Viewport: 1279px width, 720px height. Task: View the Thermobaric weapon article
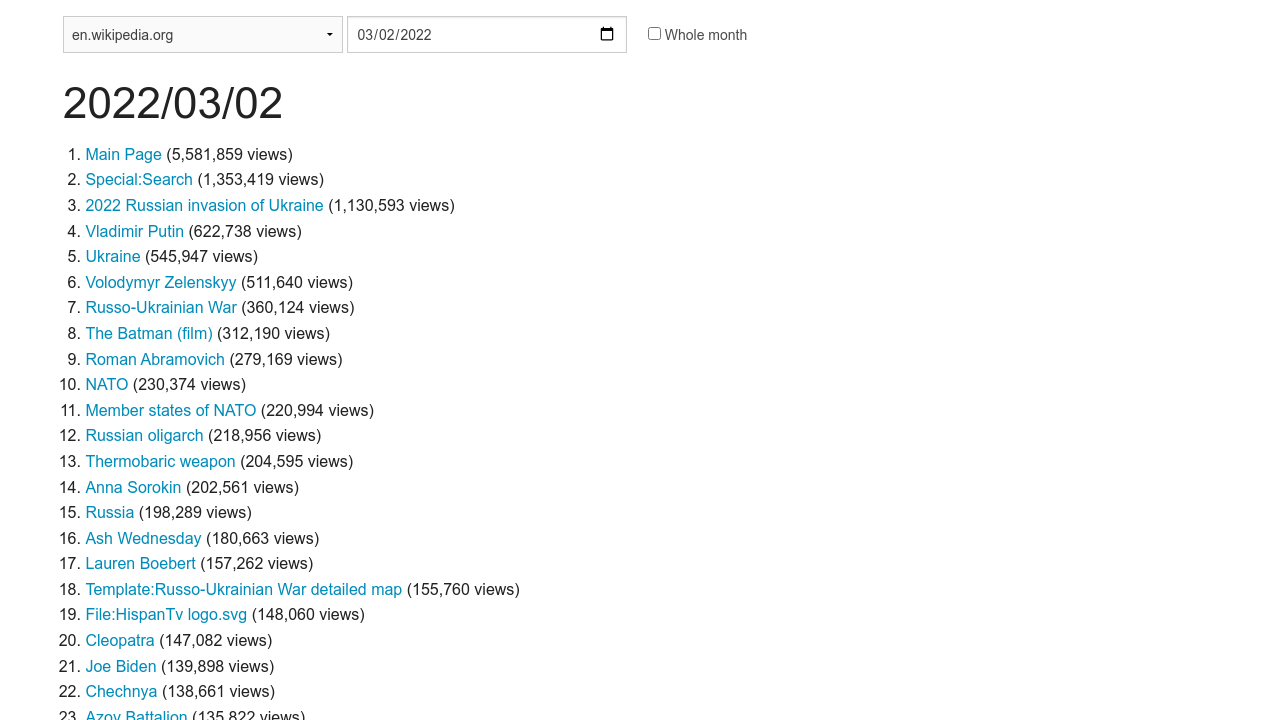click(x=160, y=461)
